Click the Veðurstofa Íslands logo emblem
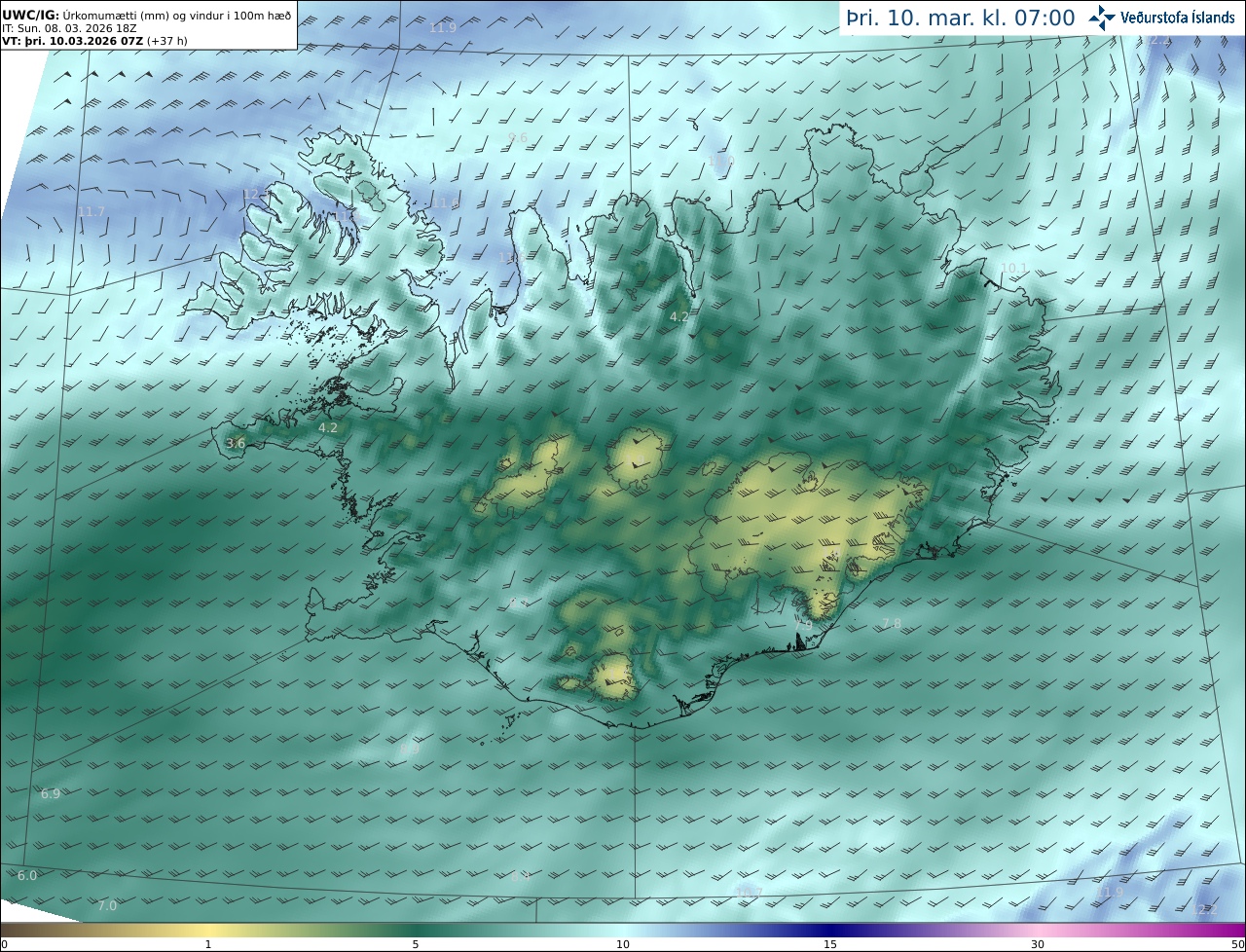Image resolution: width=1246 pixels, height=952 pixels. tap(1103, 18)
